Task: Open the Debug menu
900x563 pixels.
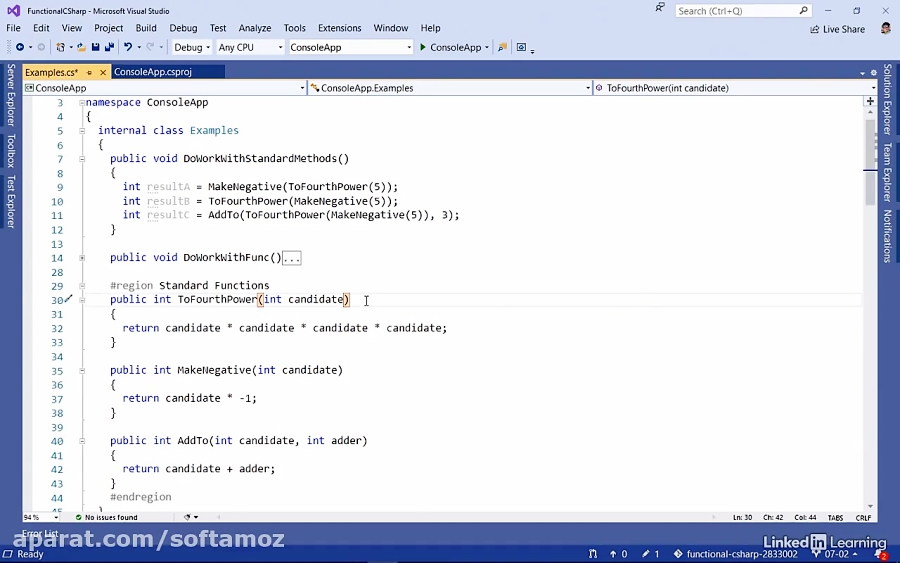Action: 183,28
